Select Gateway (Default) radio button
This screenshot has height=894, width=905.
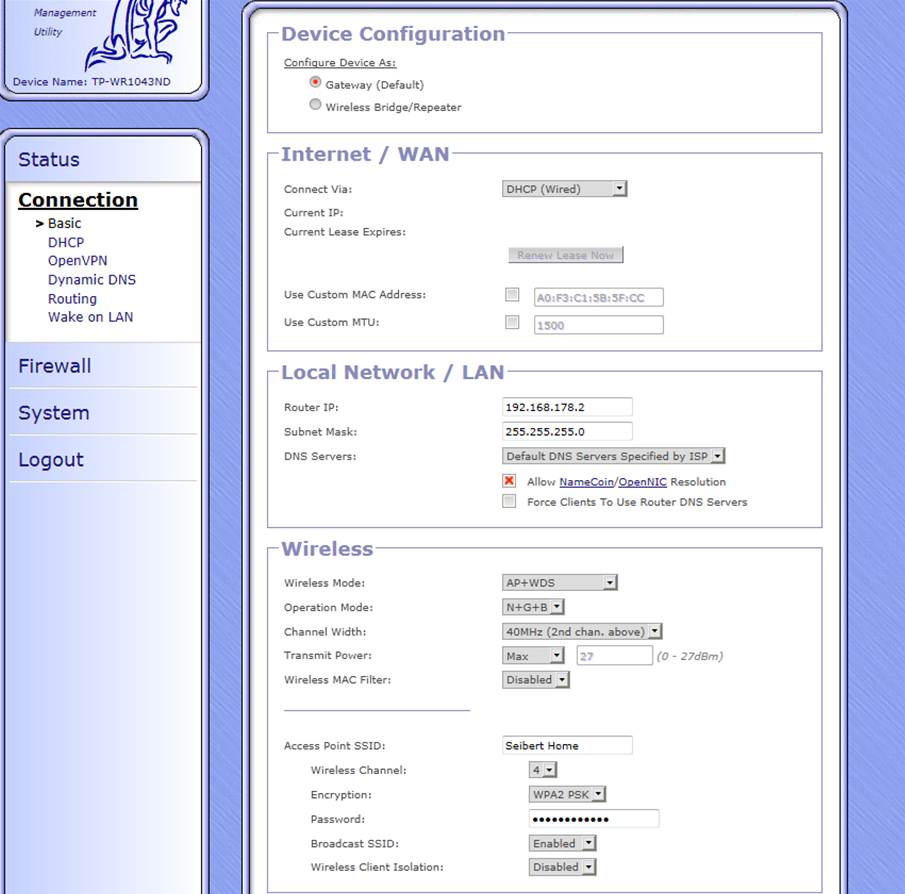click(x=315, y=83)
